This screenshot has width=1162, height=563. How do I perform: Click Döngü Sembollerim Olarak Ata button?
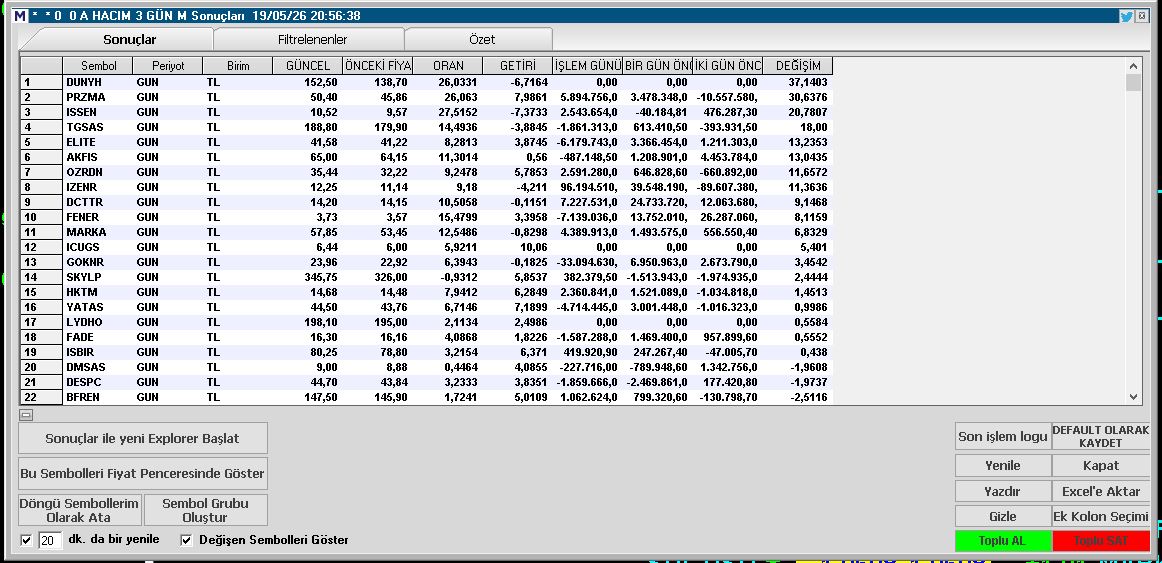pos(79,510)
